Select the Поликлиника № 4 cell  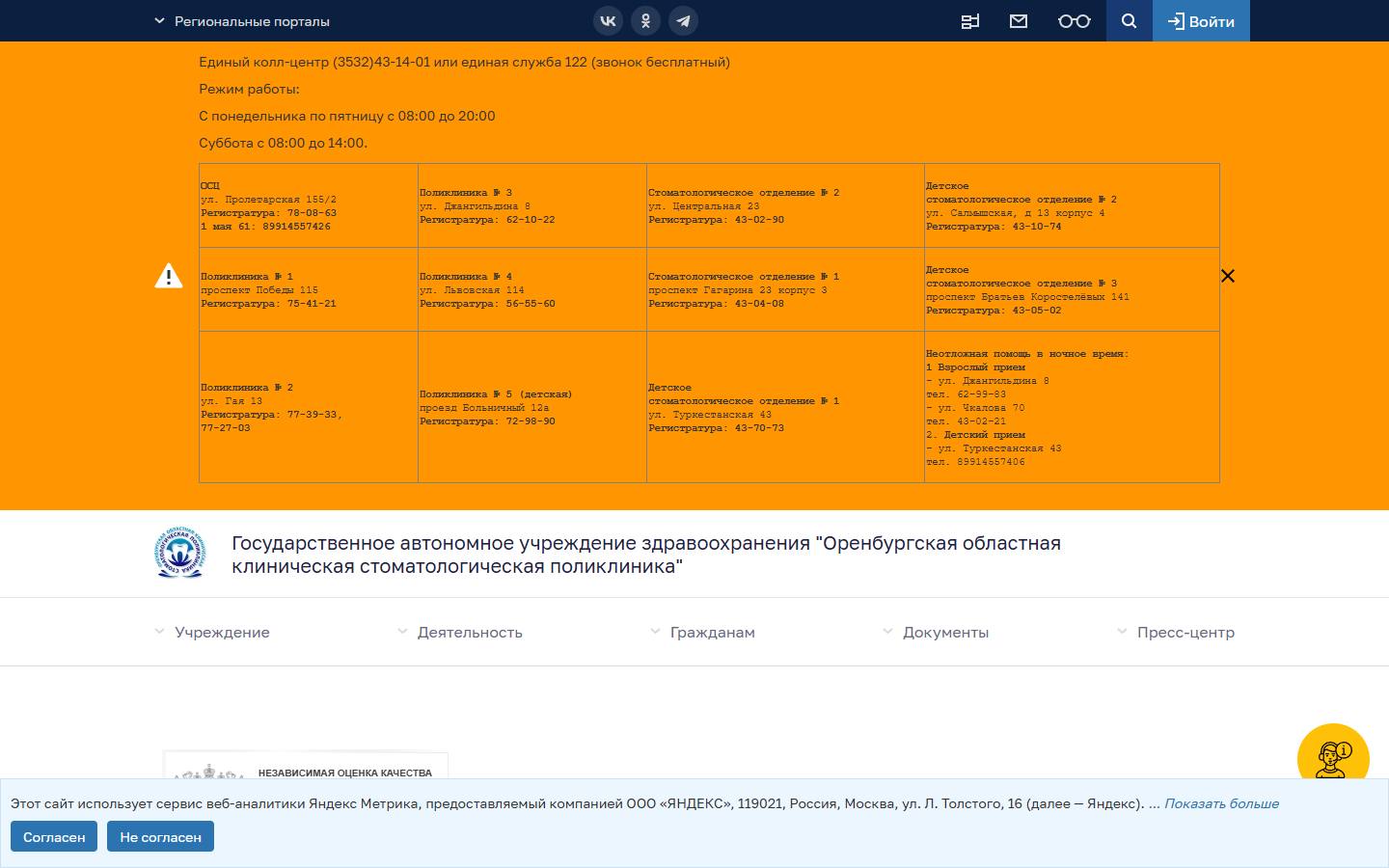532,289
